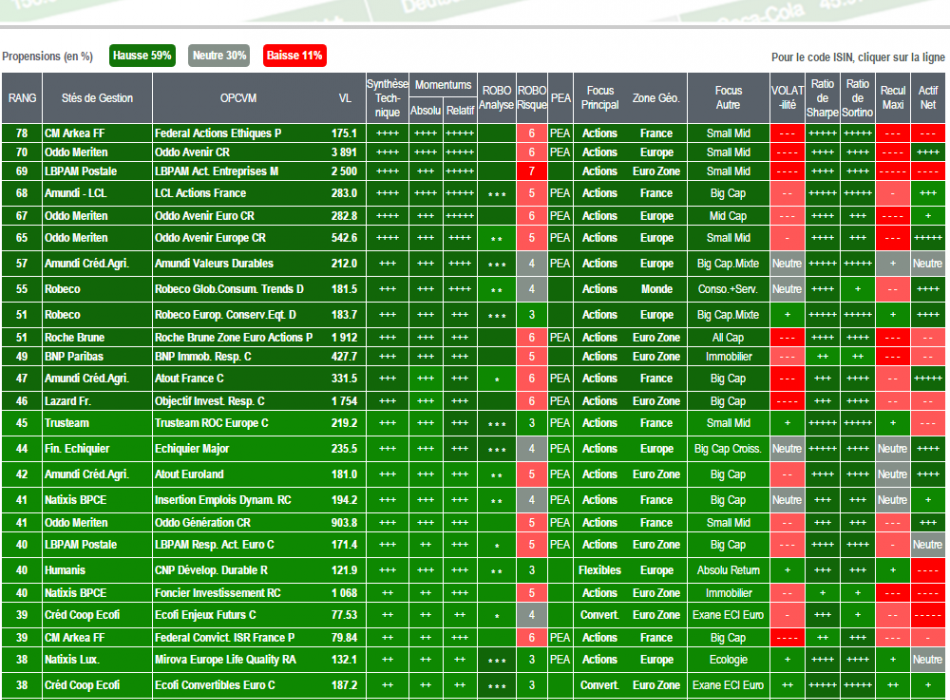Image resolution: width=950 pixels, height=700 pixels.
Task: Click Ecologie focus cell for Mirova
Action: pos(728,659)
